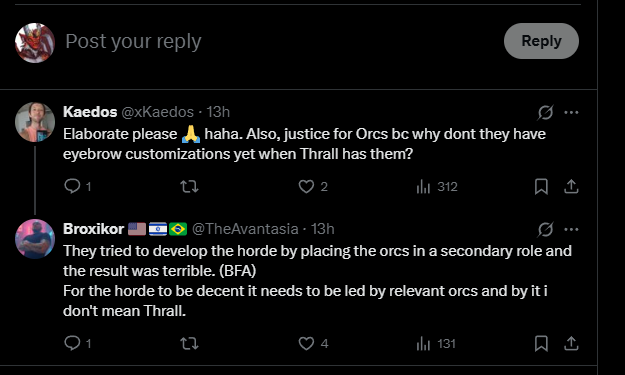Bookmark Broxikor's tweet
The image size is (625, 375).
[x=541, y=343]
